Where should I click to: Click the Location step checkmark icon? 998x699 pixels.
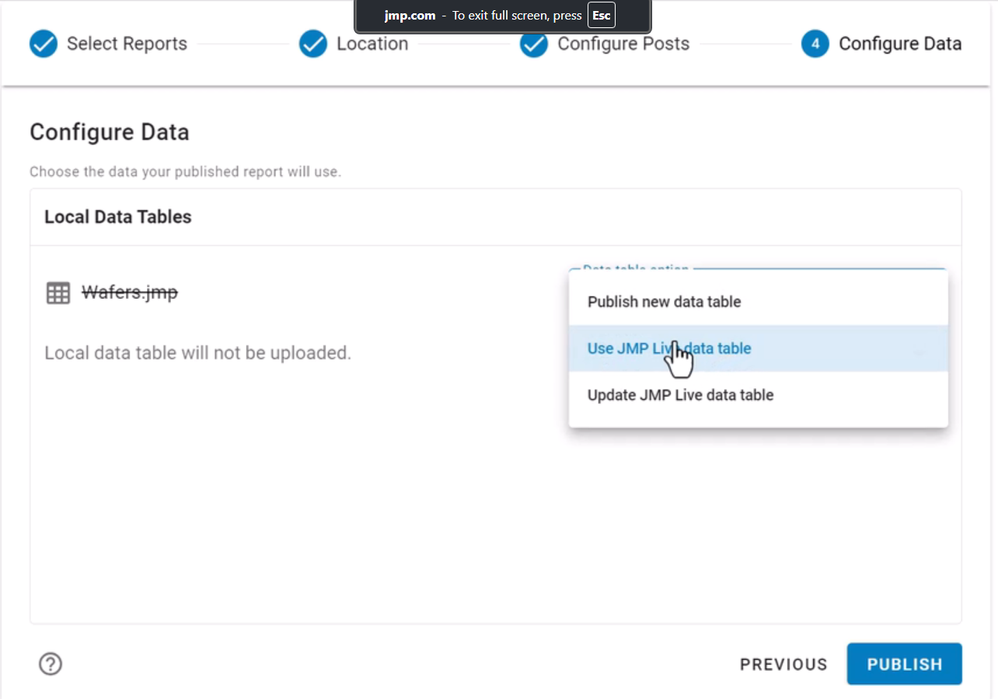point(313,44)
